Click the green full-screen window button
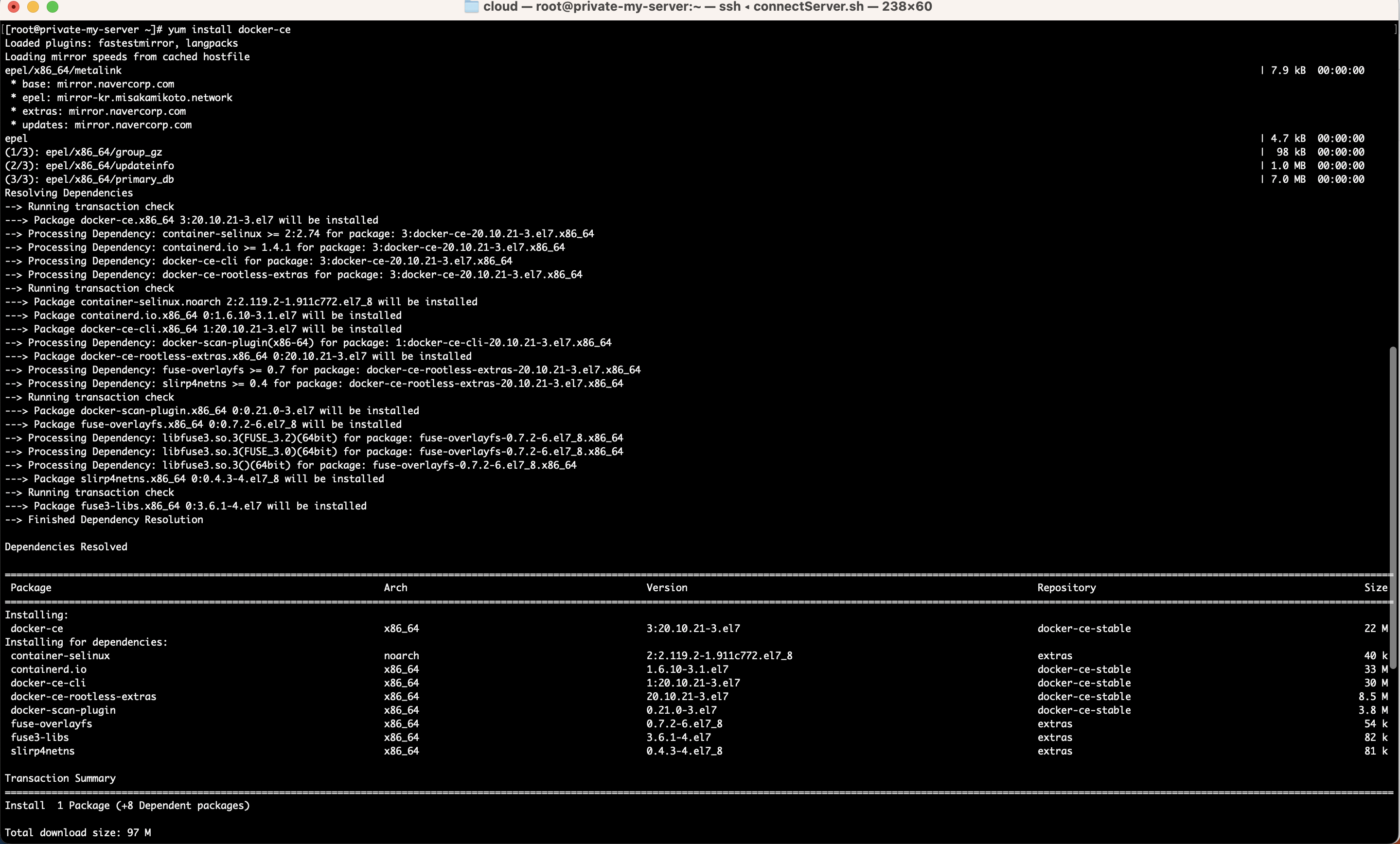Image resolution: width=1400 pixels, height=844 pixels. 52,7
